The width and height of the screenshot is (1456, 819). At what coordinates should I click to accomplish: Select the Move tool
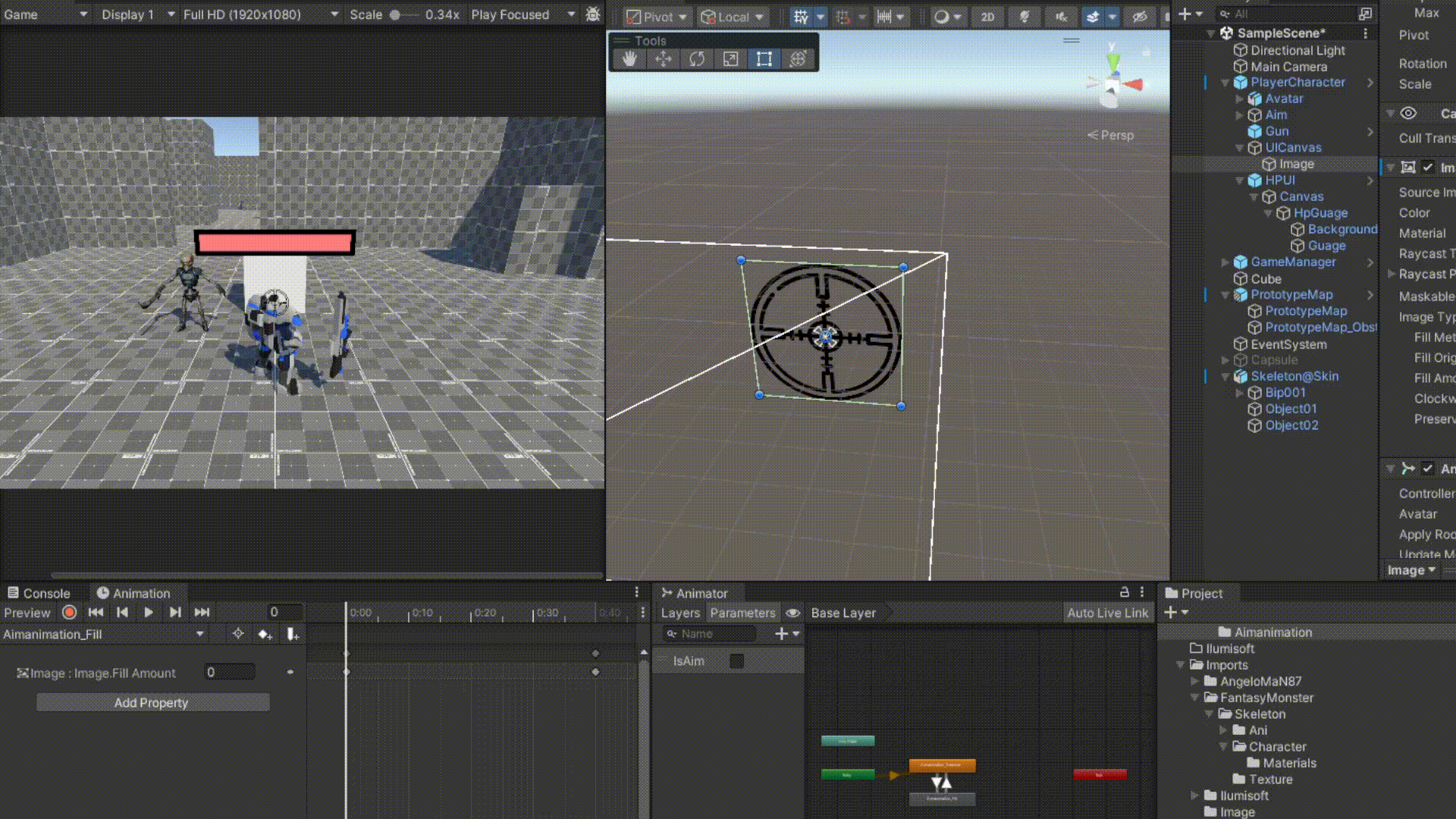(663, 59)
